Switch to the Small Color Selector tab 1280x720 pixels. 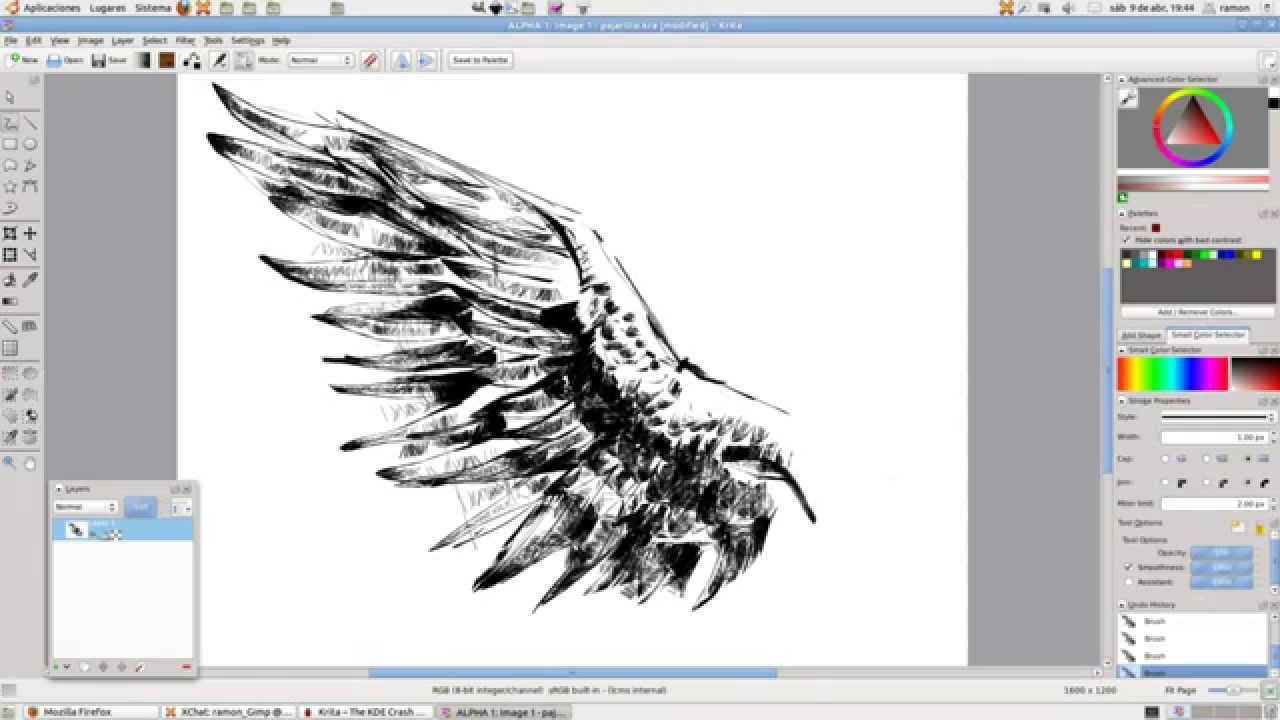click(x=1209, y=334)
